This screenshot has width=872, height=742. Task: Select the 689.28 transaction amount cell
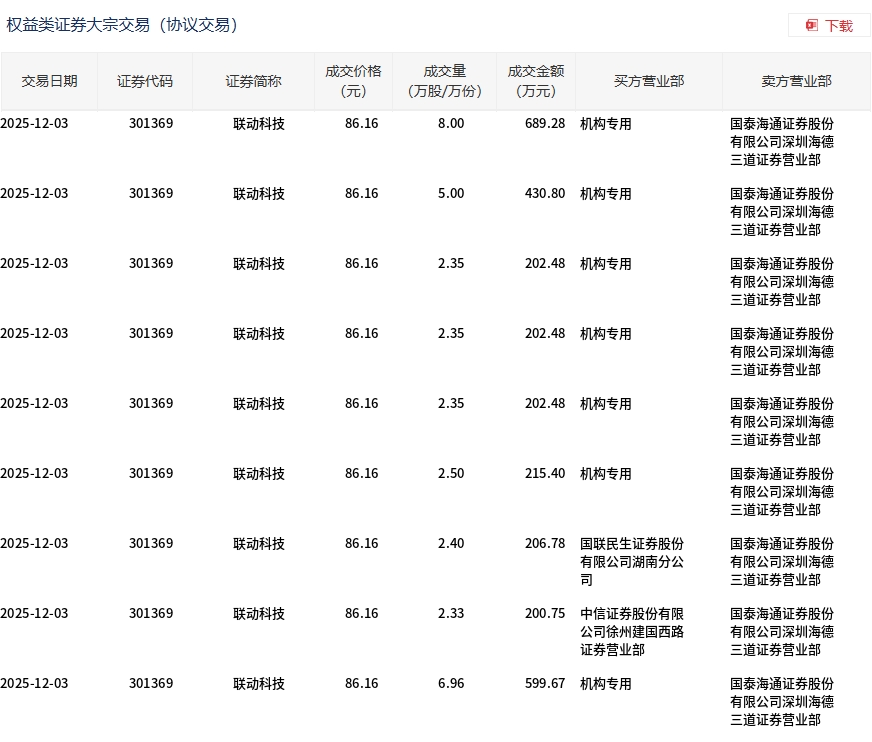coord(544,123)
